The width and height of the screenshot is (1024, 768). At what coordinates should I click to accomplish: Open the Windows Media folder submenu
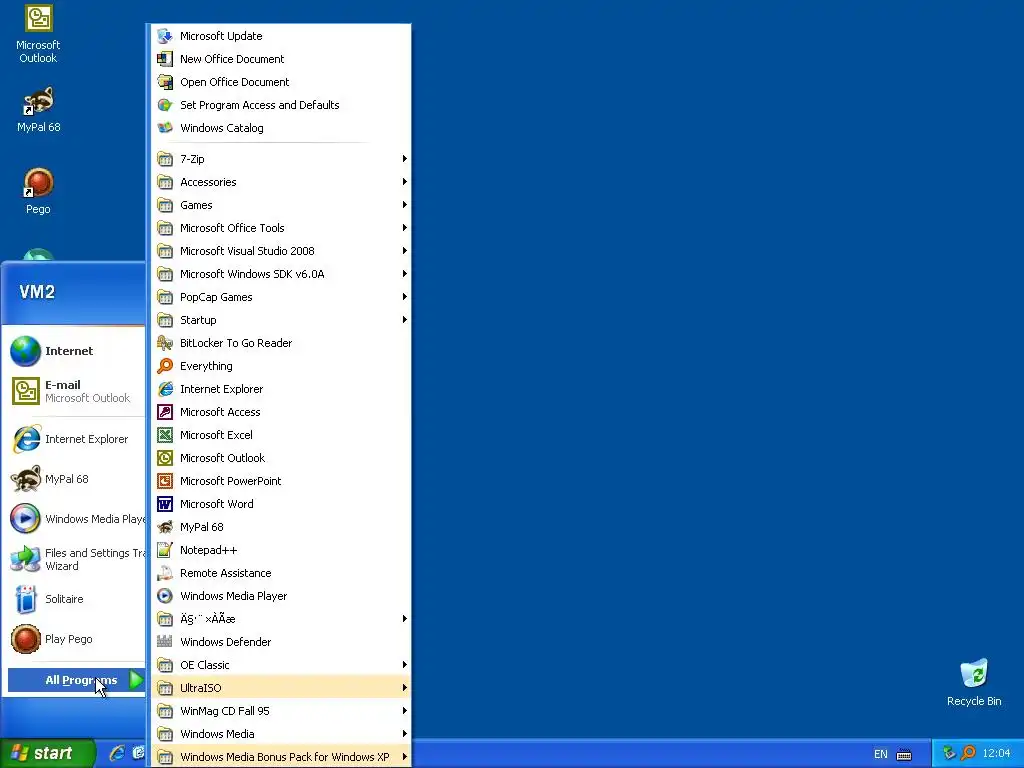coord(281,734)
